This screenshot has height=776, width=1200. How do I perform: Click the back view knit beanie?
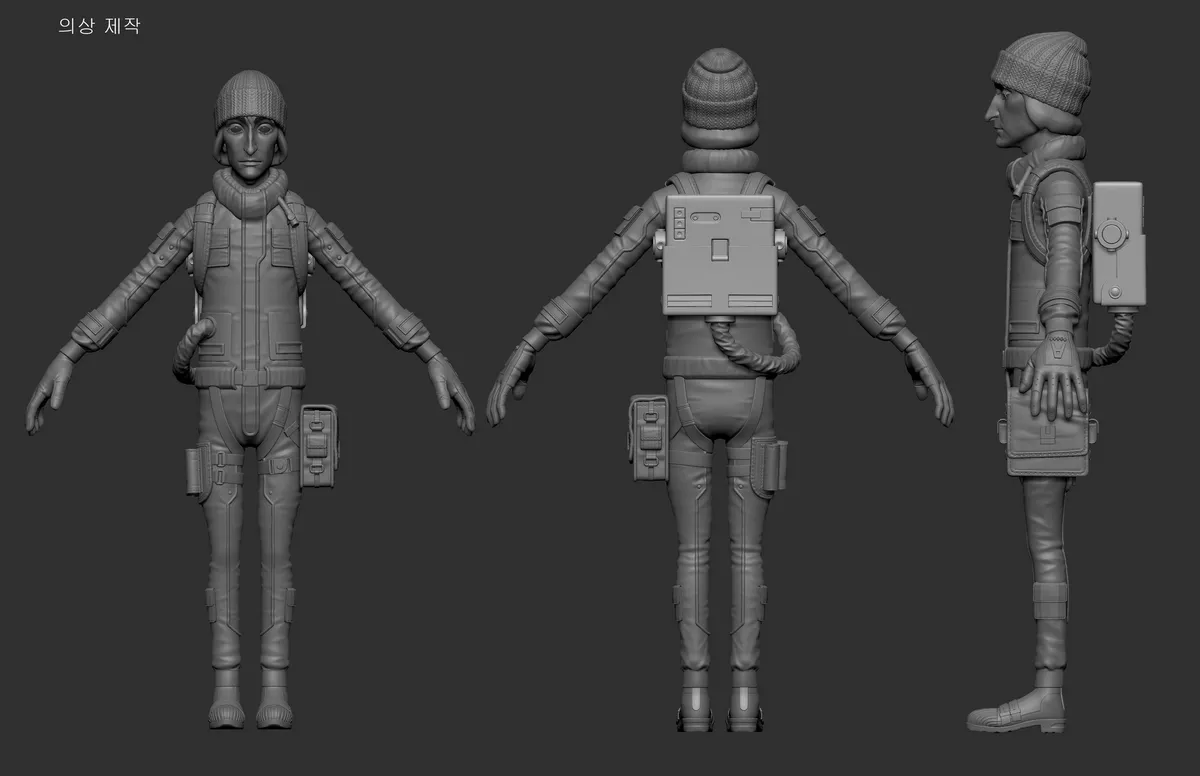tap(720, 90)
